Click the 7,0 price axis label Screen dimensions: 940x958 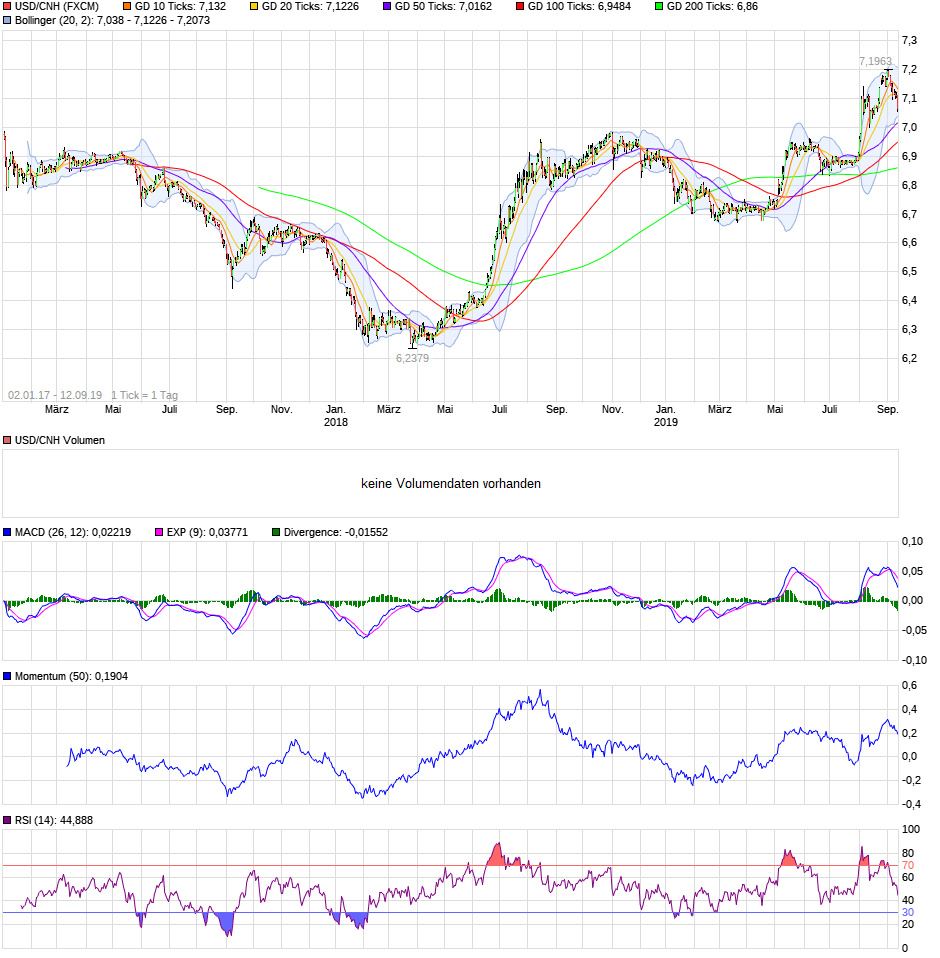tap(909, 128)
